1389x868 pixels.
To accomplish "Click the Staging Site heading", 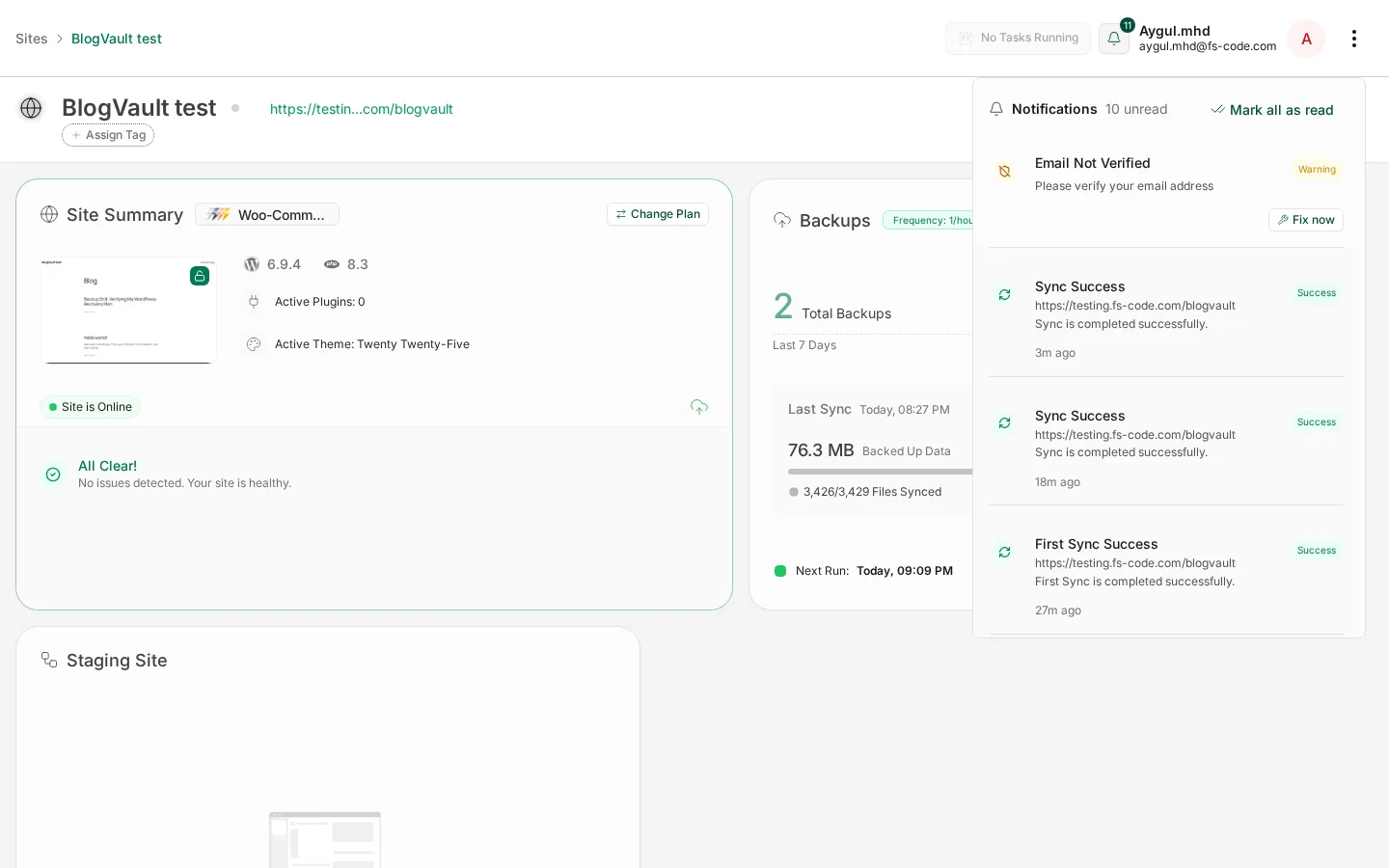I will click(117, 661).
